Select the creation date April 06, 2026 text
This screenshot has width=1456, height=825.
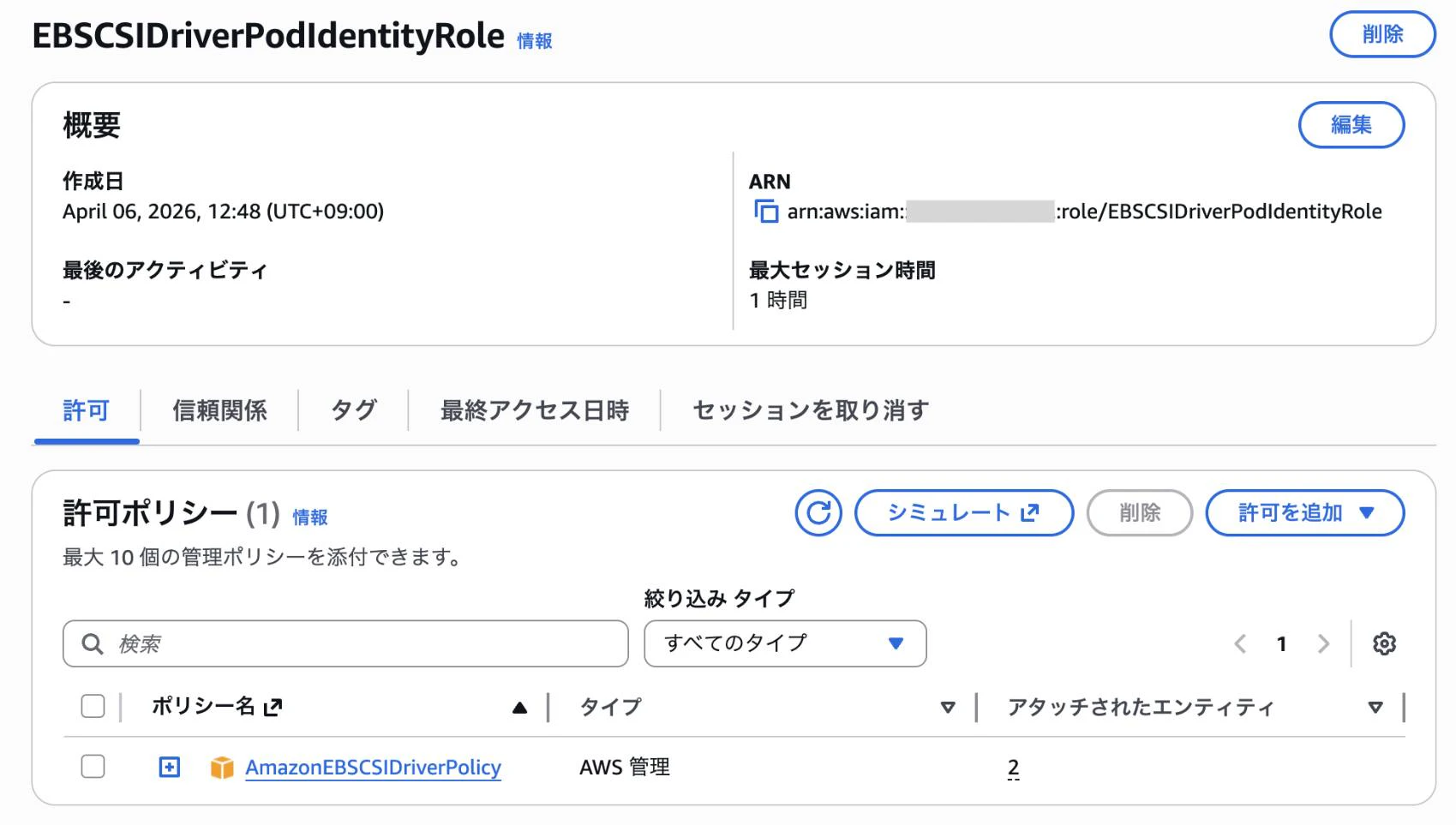tap(223, 211)
